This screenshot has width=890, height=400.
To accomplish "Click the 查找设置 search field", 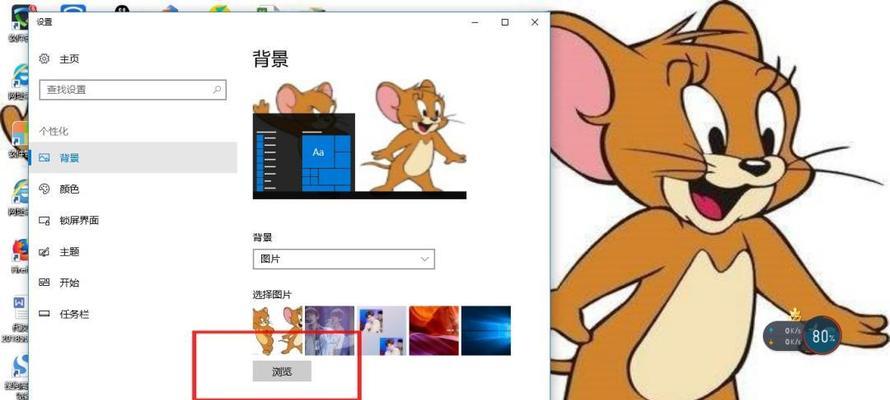I will [133, 90].
